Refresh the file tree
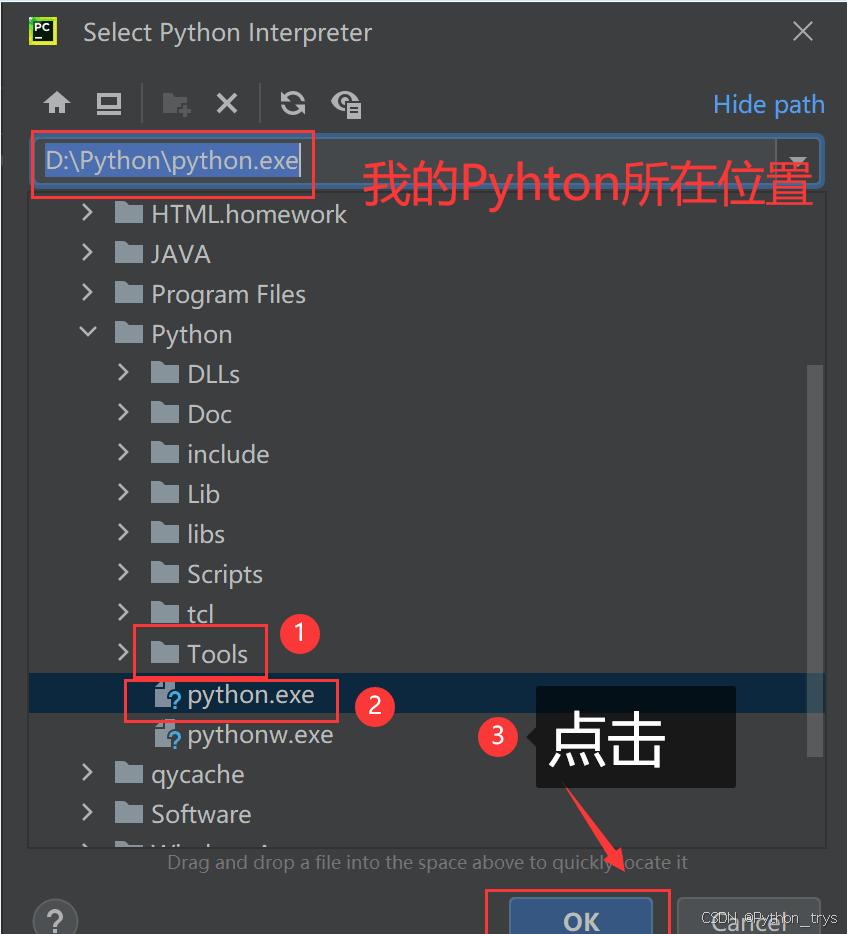Screen dimensions: 847x934 coord(293,103)
